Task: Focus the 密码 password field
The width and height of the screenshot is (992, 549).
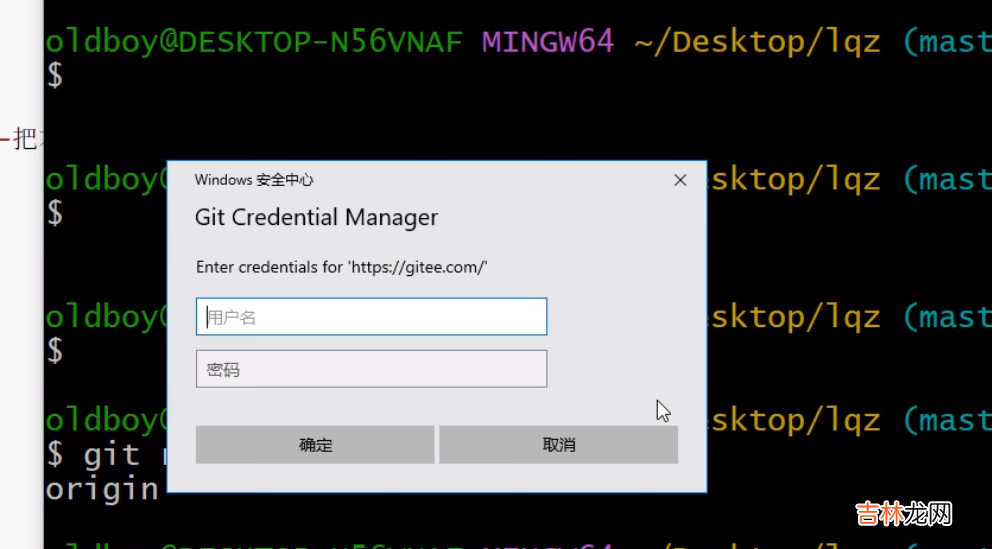Action: coord(371,369)
